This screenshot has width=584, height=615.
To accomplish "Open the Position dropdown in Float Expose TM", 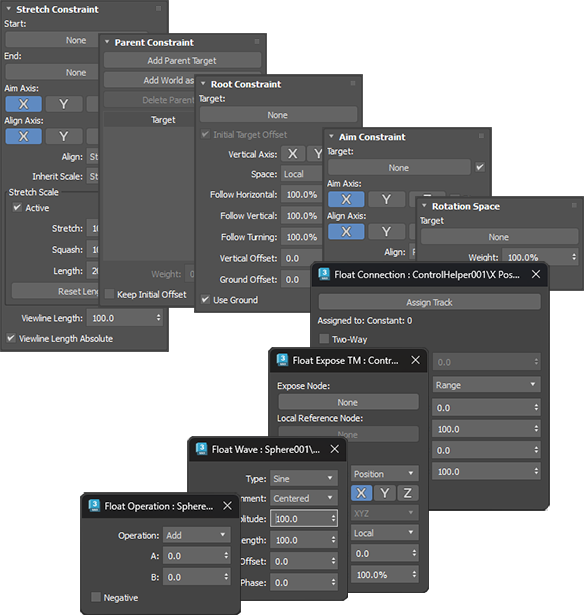I will [x=385, y=473].
